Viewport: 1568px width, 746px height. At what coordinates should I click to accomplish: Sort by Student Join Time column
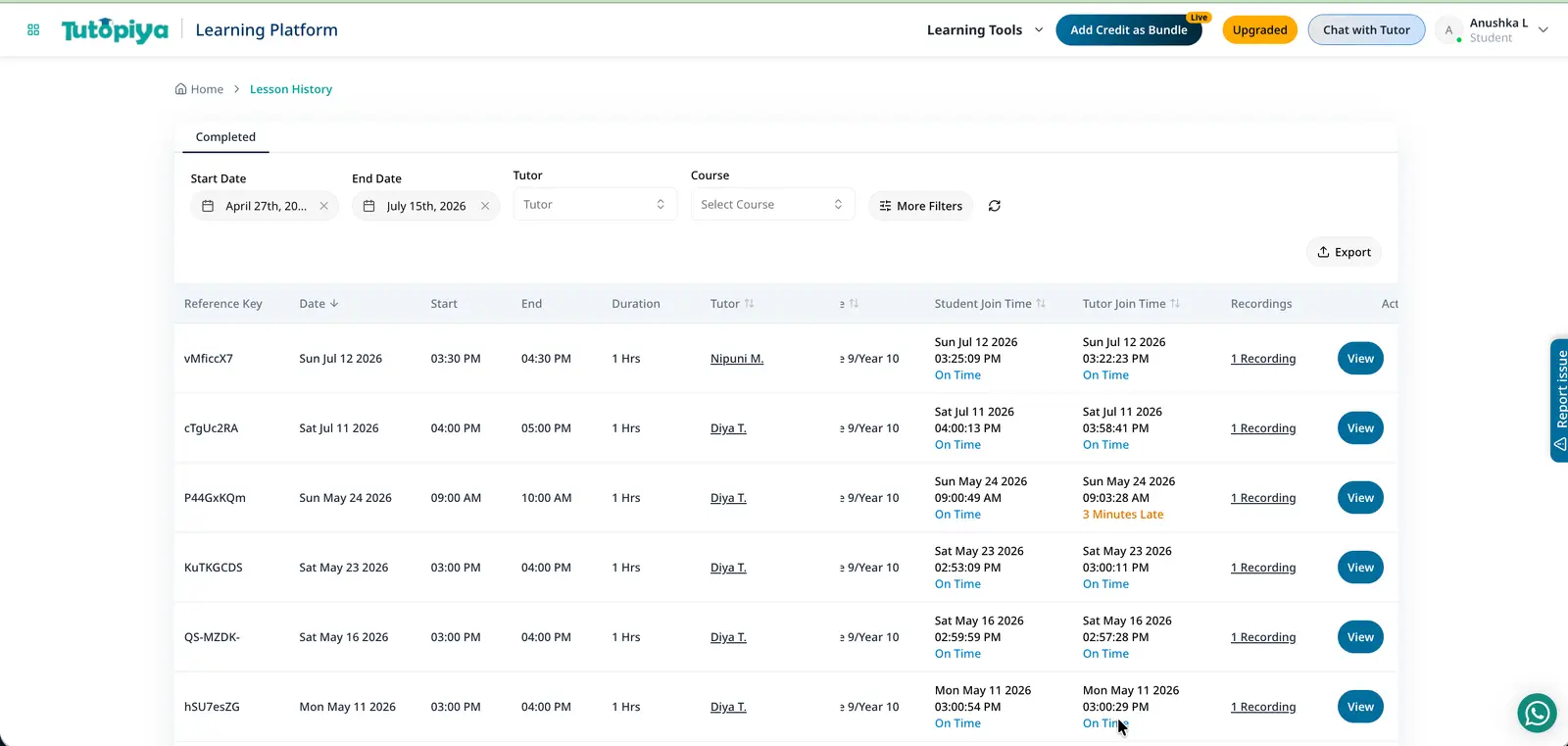coord(1041,304)
